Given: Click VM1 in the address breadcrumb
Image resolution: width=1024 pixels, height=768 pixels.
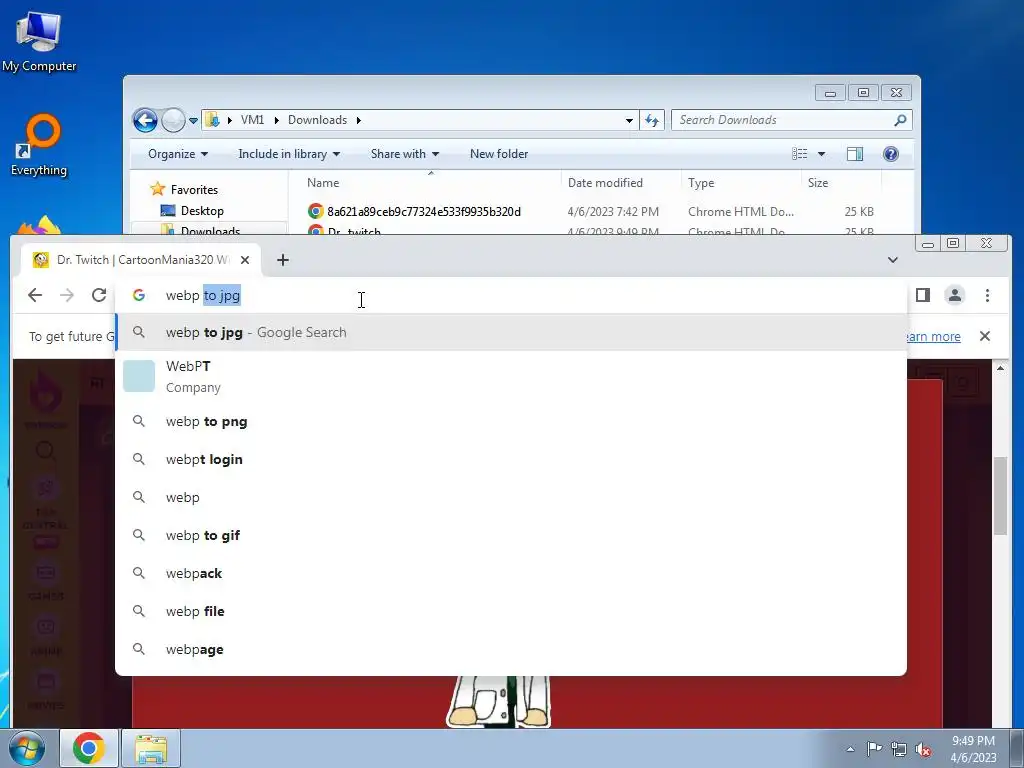Looking at the screenshot, I should click(x=252, y=120).
